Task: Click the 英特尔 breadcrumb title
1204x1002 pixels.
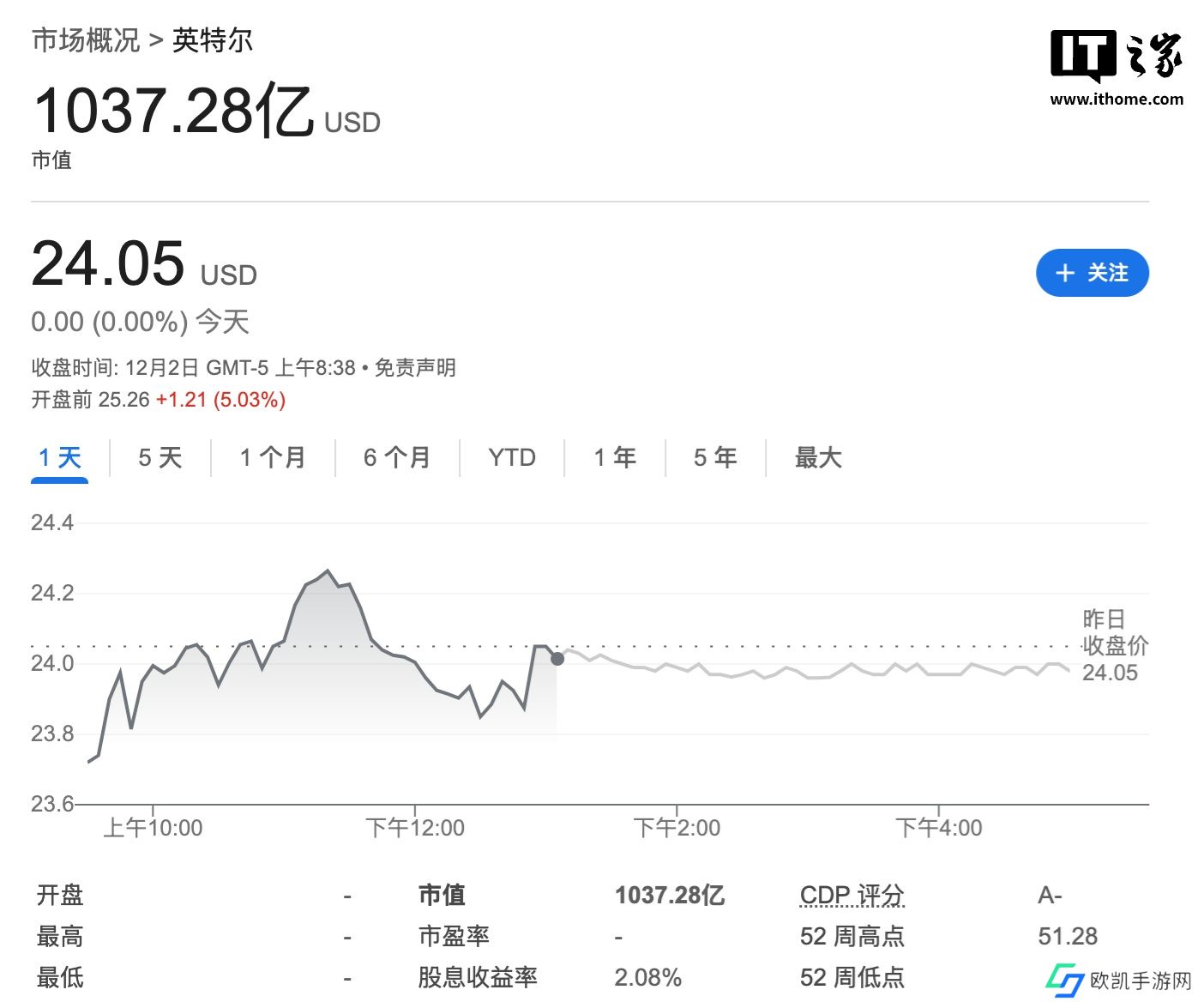Action: pyautogui.click(x=213, y=40)
